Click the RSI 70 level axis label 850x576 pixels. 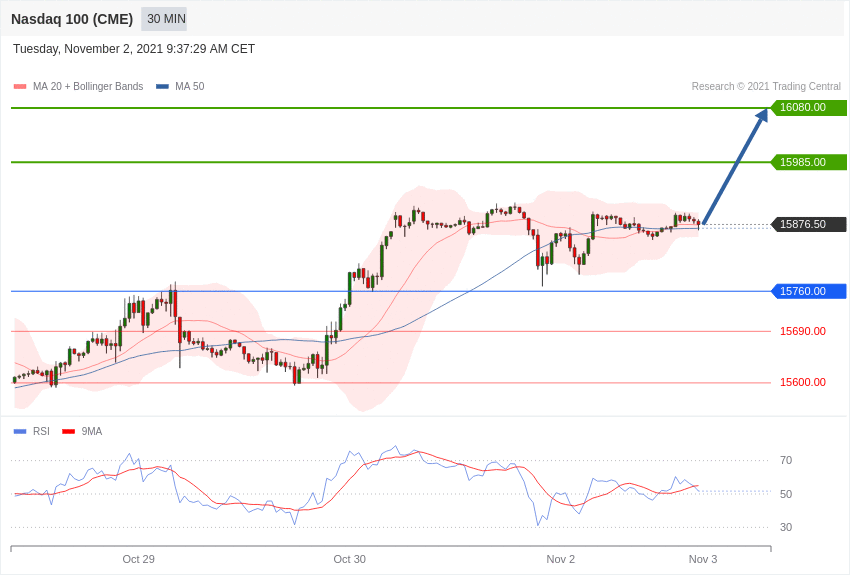[x=785, y=461]
